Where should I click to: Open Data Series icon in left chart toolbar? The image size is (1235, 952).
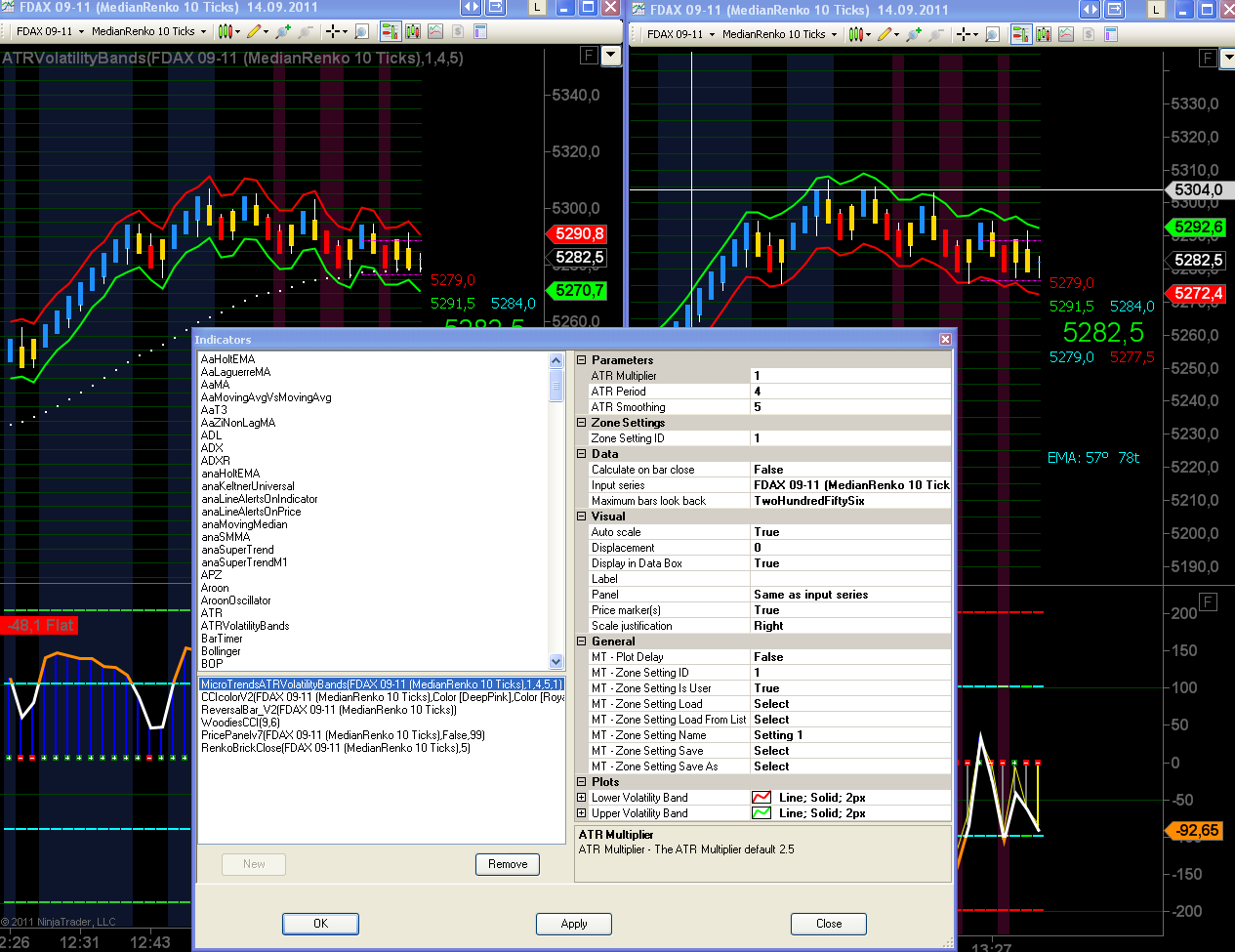point(413,31)
